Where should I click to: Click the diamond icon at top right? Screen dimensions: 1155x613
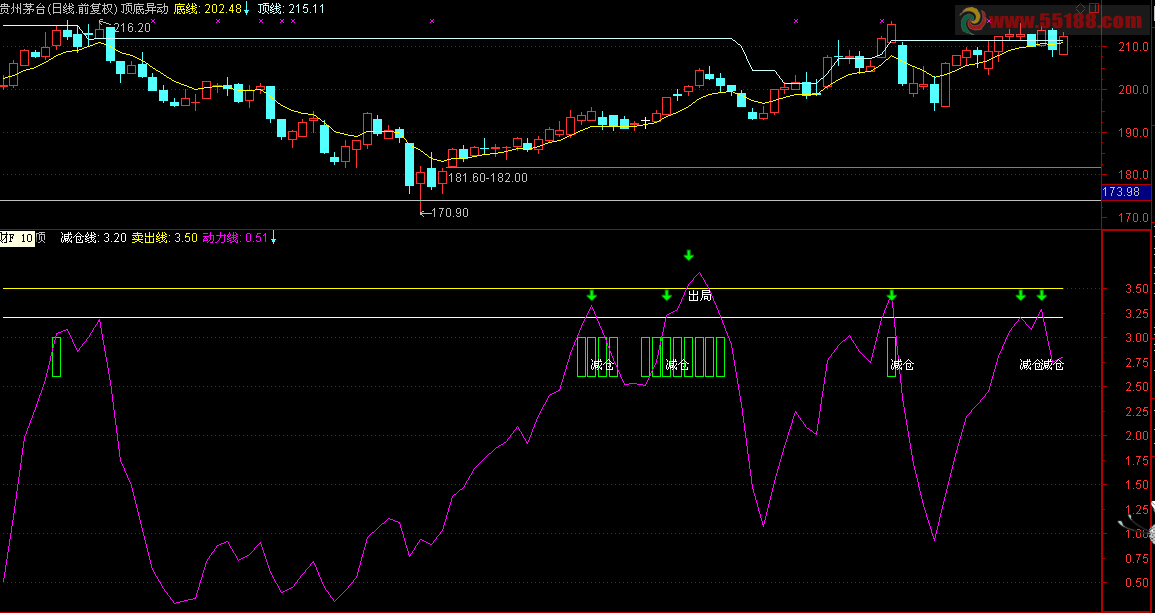[1081, 8]
